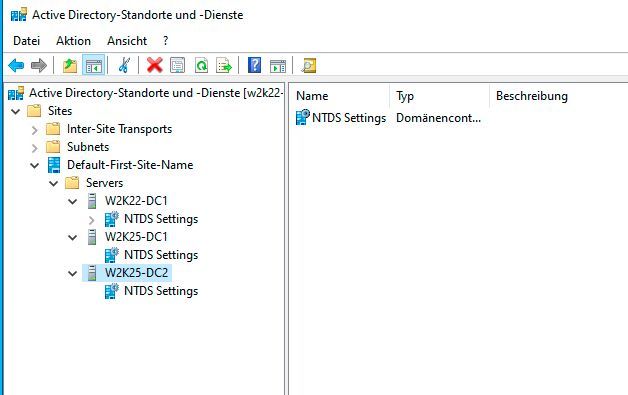Collapse the Default-First-Site-Name node
Image resolution: width=628 pixels, height=395 pixels.
click(x=35, y=165)
